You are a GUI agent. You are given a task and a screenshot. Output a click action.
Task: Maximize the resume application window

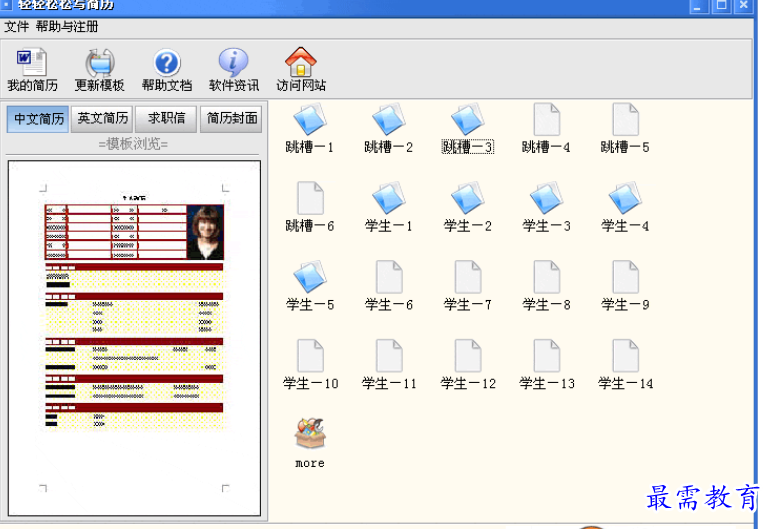point(721,6)
